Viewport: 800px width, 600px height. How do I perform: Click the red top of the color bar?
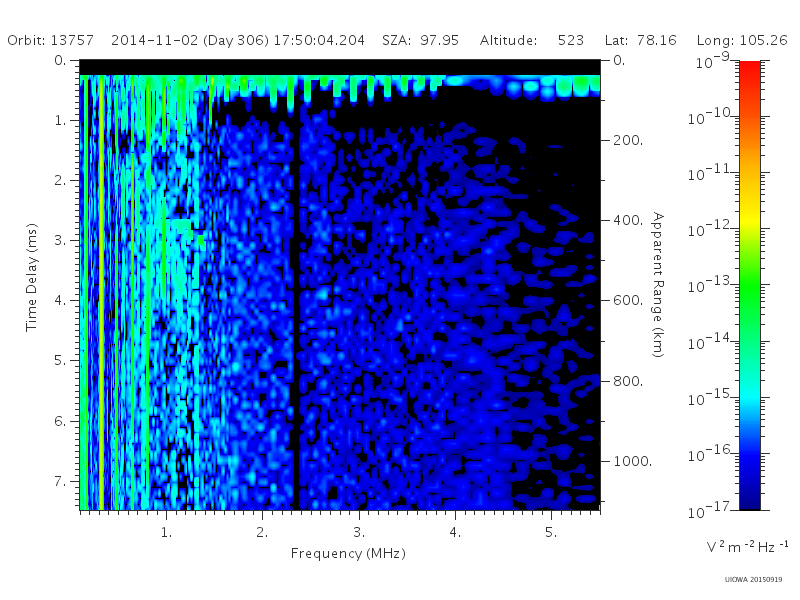coord(750,69)
